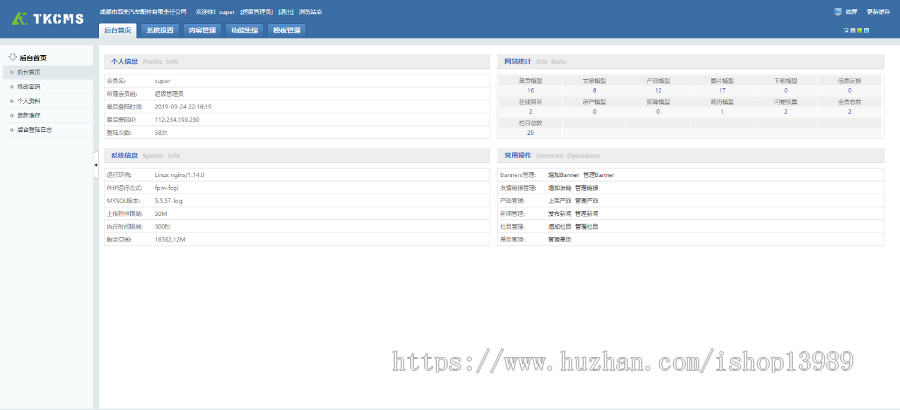The width and height of the screenshot is (900, 410).
Task: Switch to the 系统设置 tab
Action: click(x=160, y=30)
